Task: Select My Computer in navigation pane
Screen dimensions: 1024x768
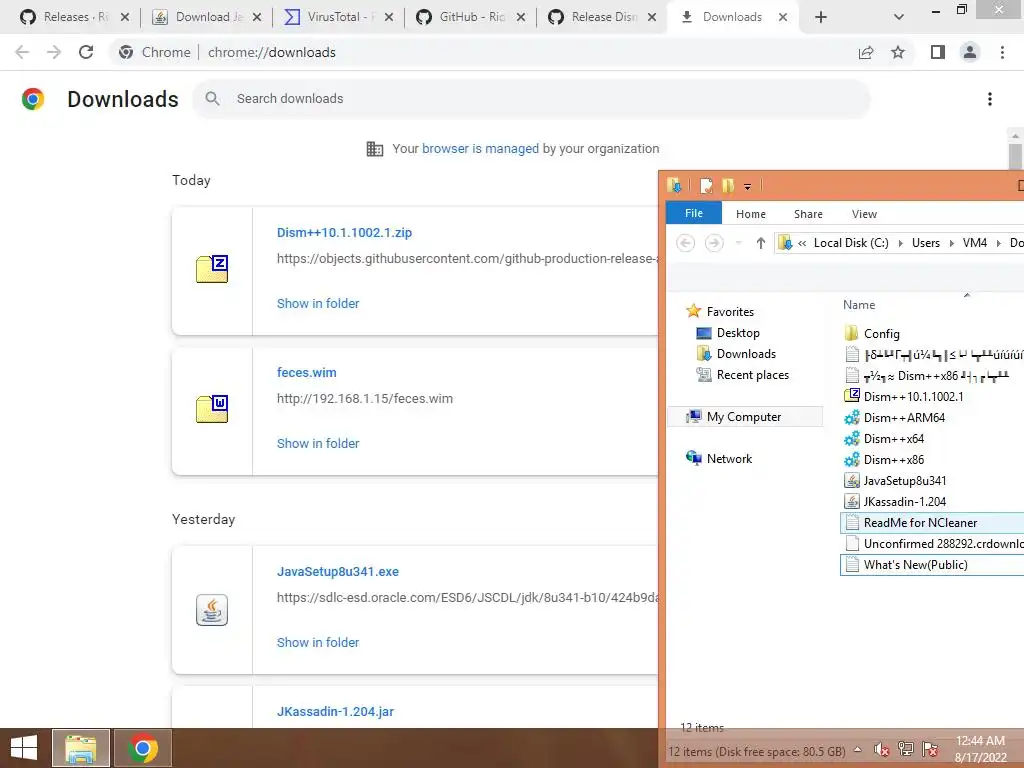Action: tap(744, 417)
